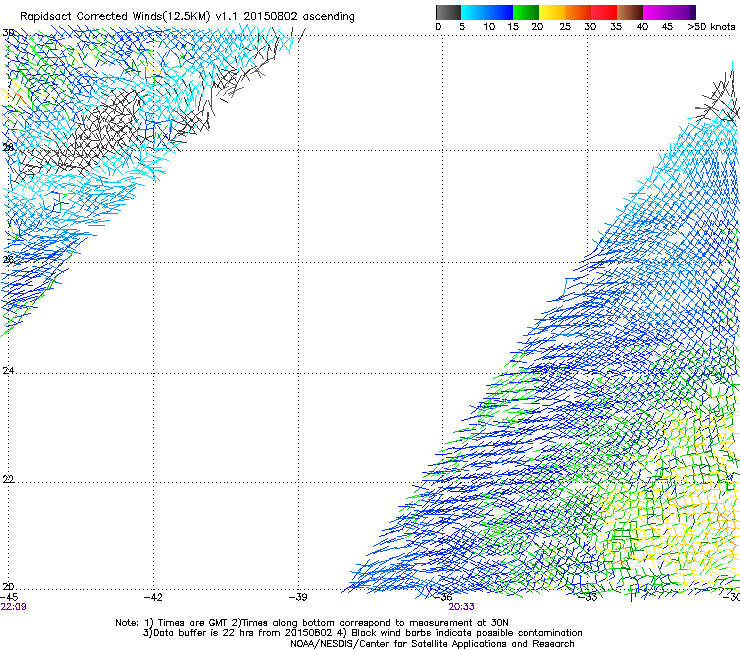Click legend value '25' under the color bar
Image resolution: width=740 pixels, height=650 pixels.
coord(565,27)
